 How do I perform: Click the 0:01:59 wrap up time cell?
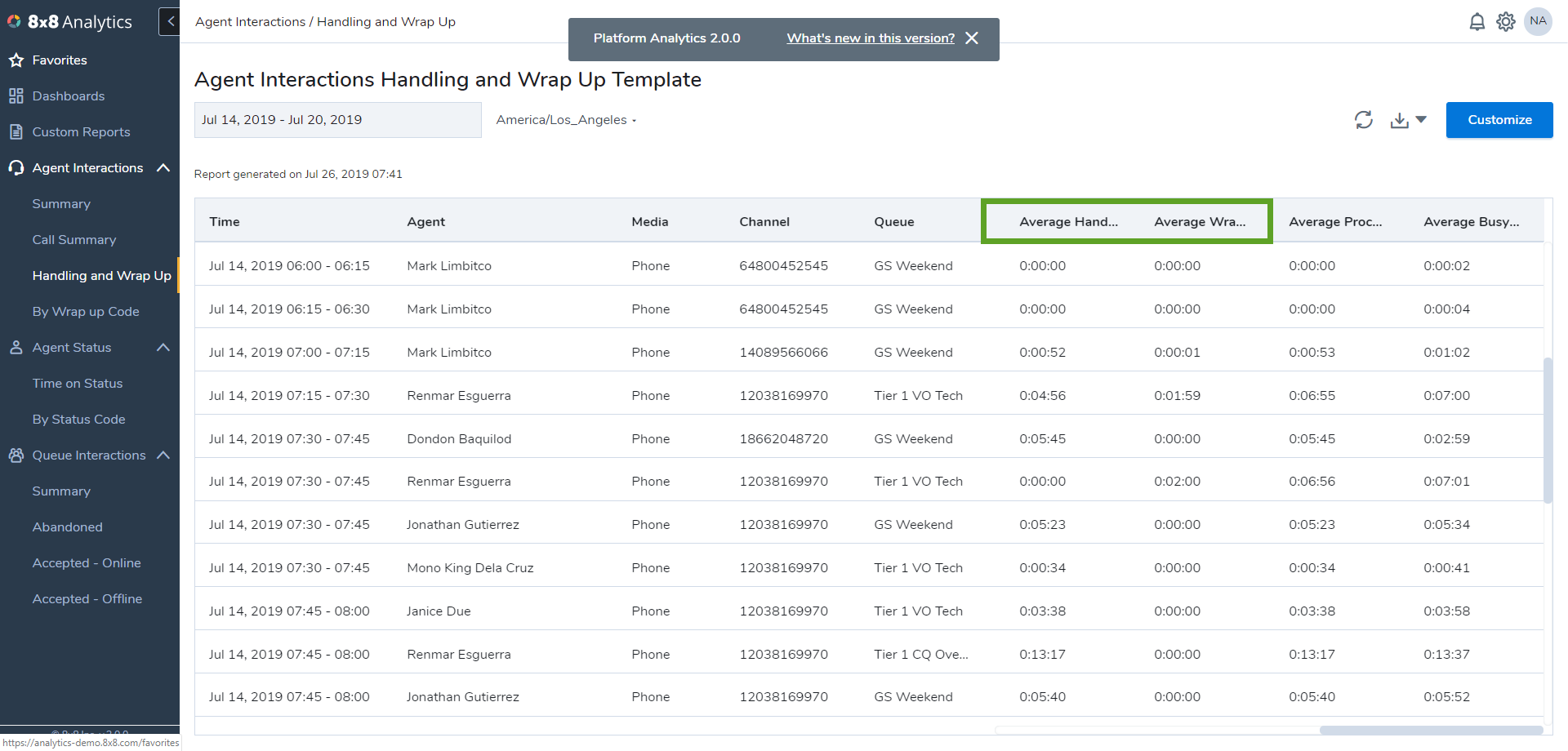[1177, 395]
